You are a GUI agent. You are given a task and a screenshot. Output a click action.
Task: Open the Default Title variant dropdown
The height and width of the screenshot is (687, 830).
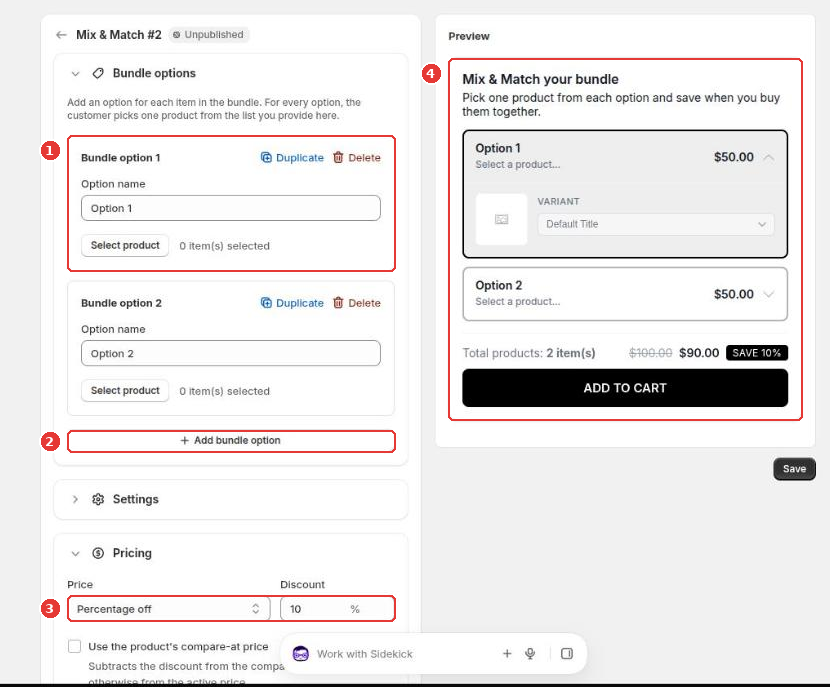point(656,224)
